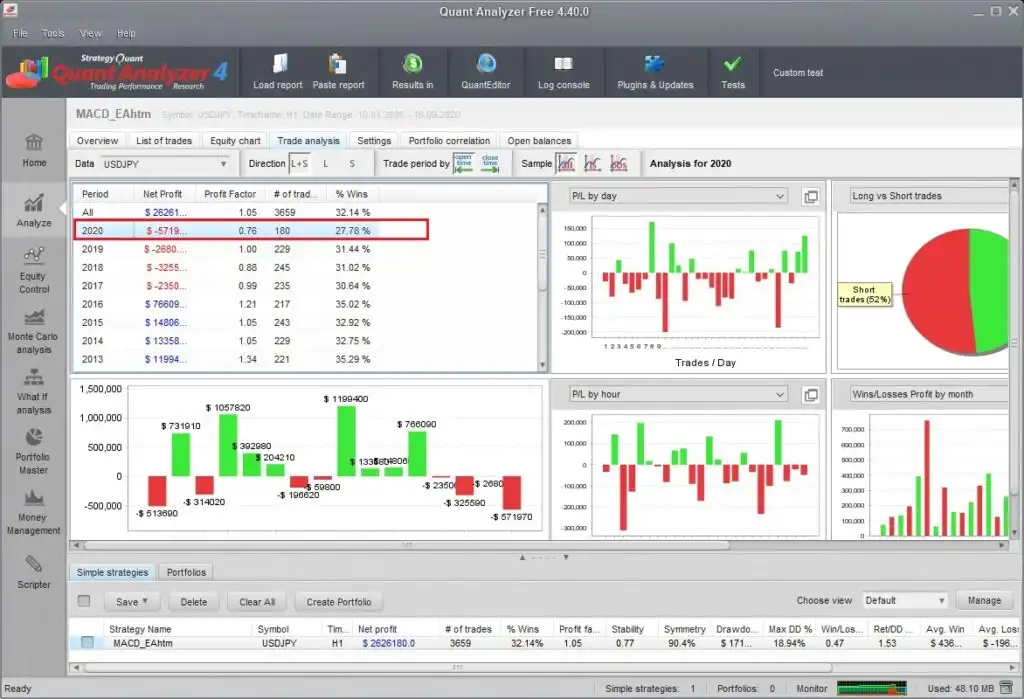1024x699 pixels.
Task: Select the L+S direction toggle
Action: coord(299,164)
